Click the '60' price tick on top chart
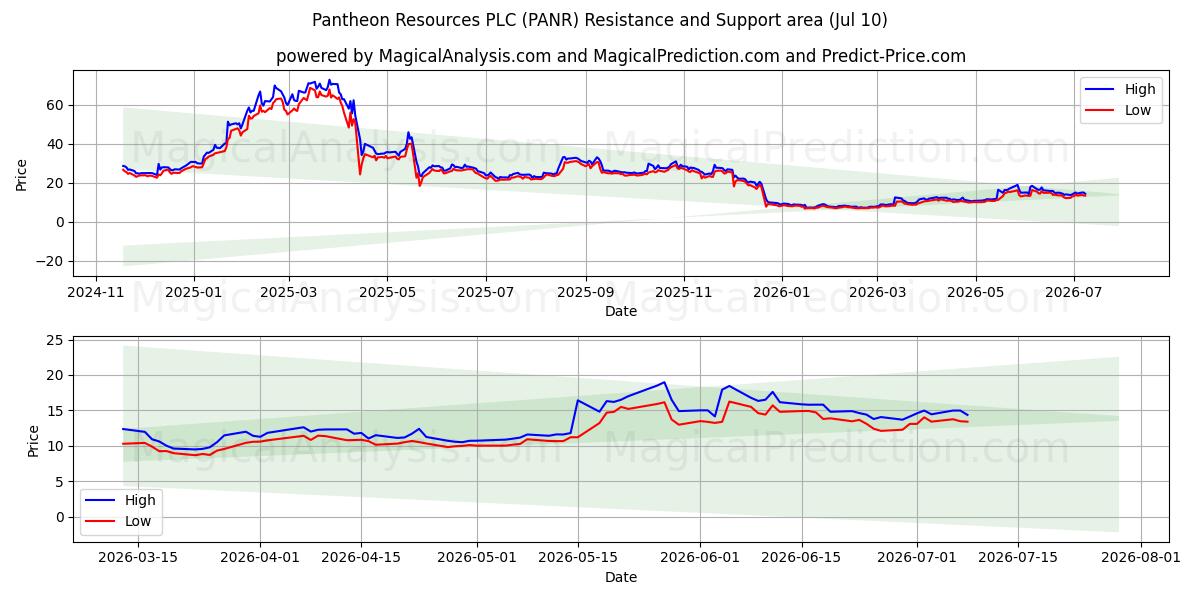 pos(56,105)
